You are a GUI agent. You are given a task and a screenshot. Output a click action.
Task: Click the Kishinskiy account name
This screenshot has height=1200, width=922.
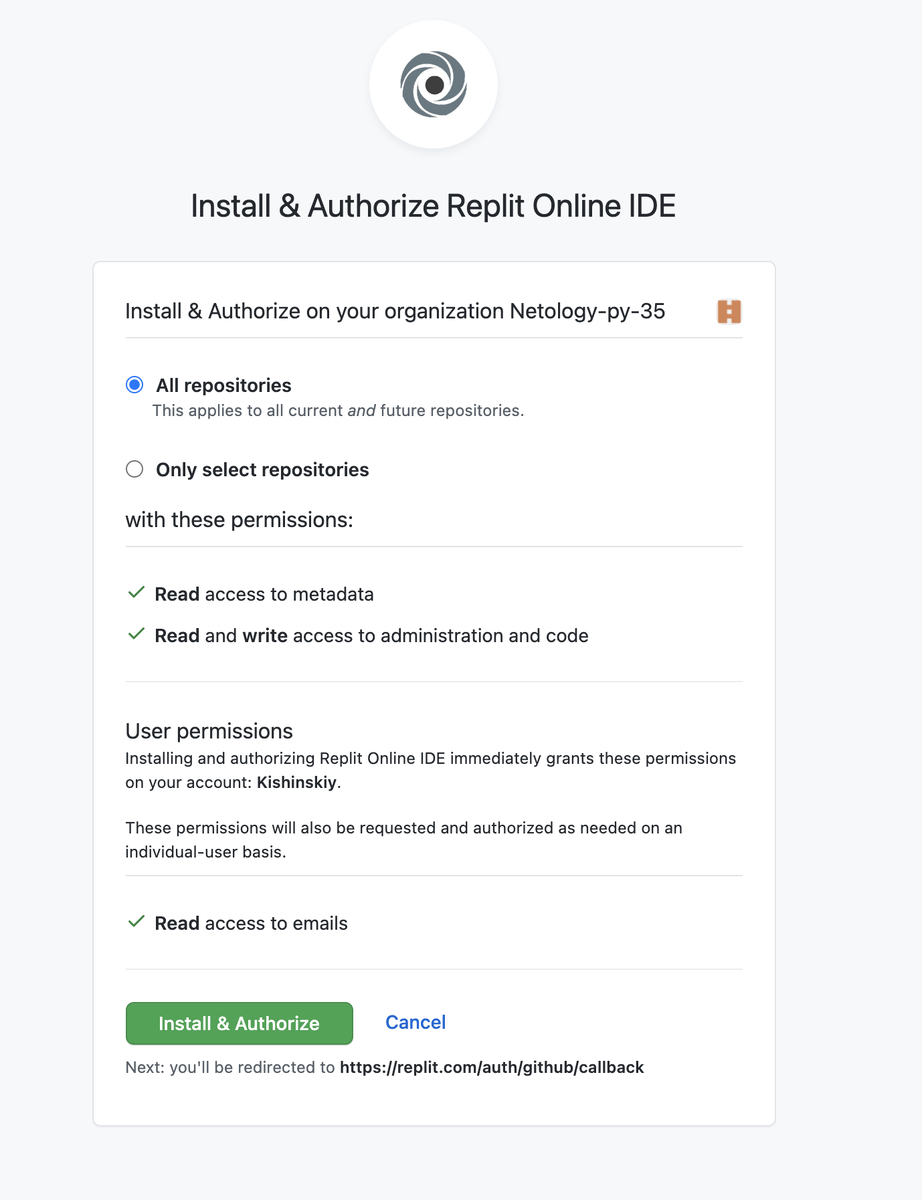tap(297, 783)
